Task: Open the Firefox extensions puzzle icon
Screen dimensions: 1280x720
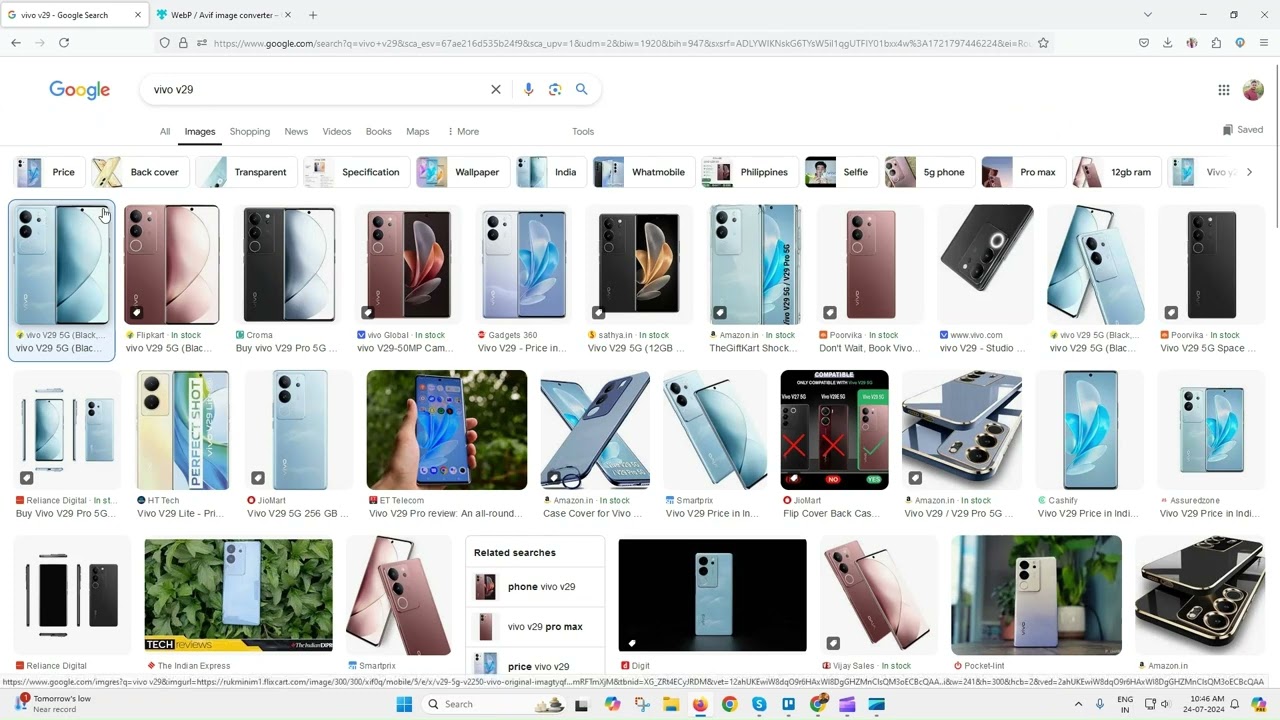Action: (x=1216, y=43)
